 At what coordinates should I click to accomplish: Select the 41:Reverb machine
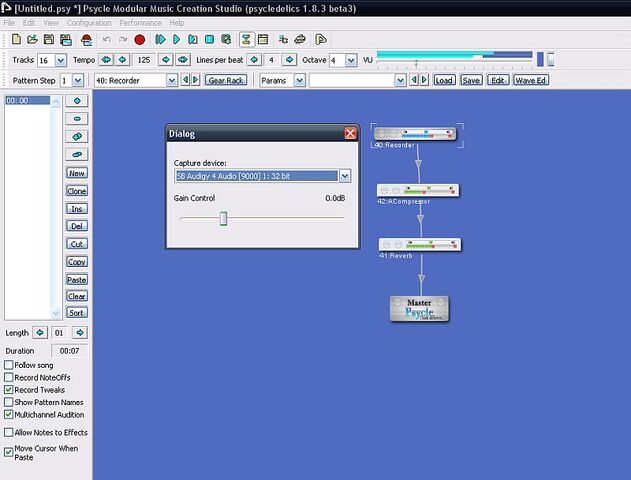point(420,244)
